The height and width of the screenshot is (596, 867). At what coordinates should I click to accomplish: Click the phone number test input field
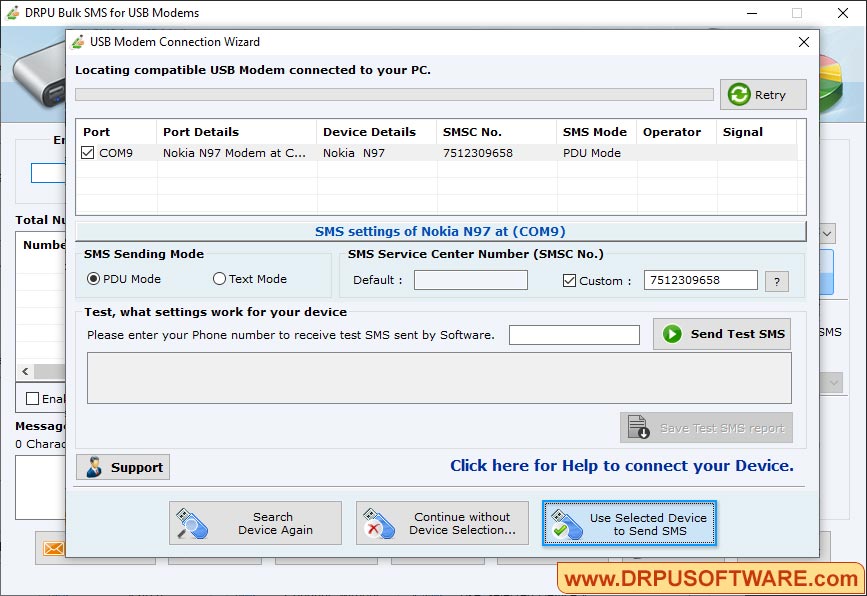tap(574, 335)
